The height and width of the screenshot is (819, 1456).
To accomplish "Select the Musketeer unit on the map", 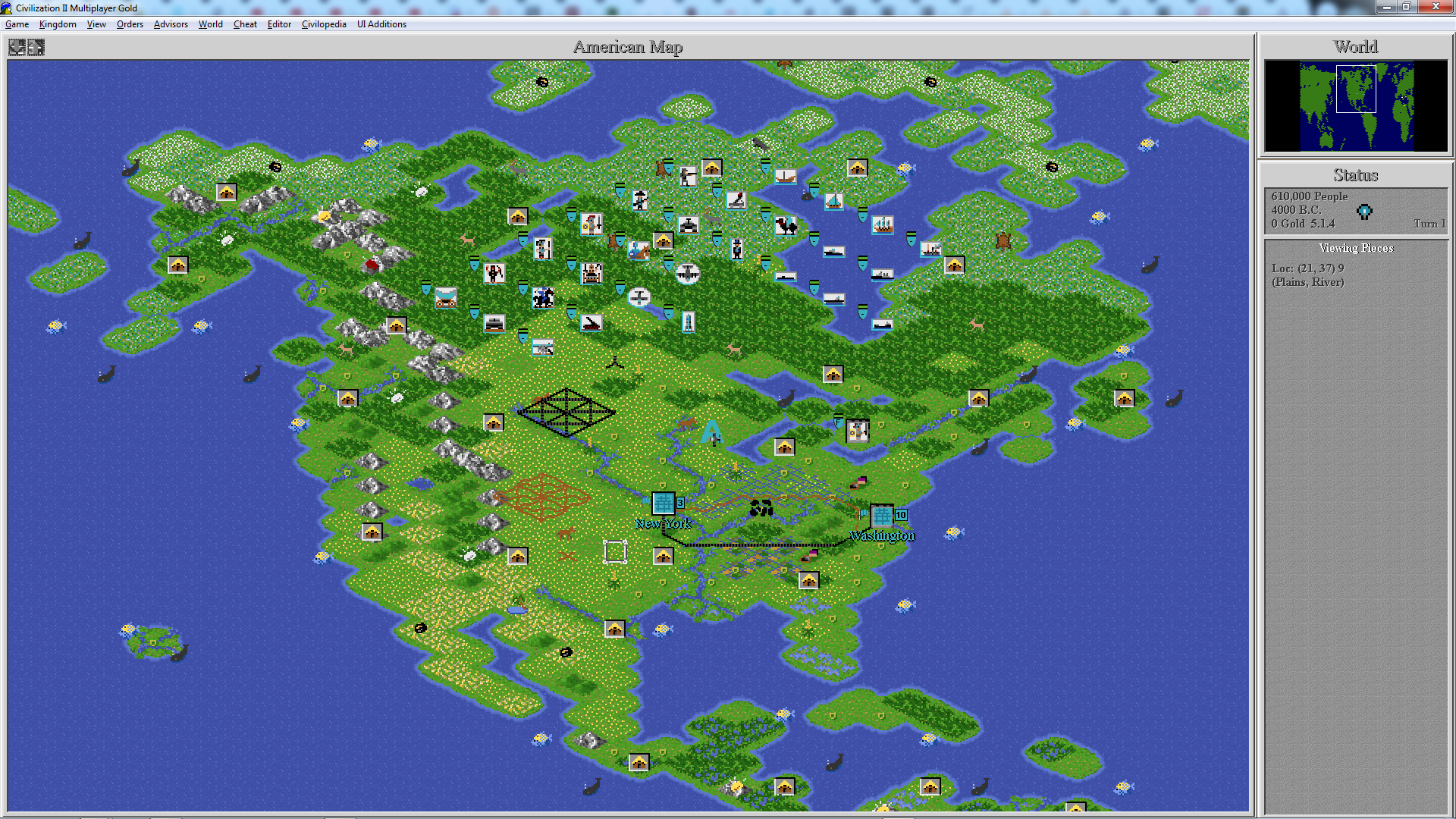I will (640, 200).
